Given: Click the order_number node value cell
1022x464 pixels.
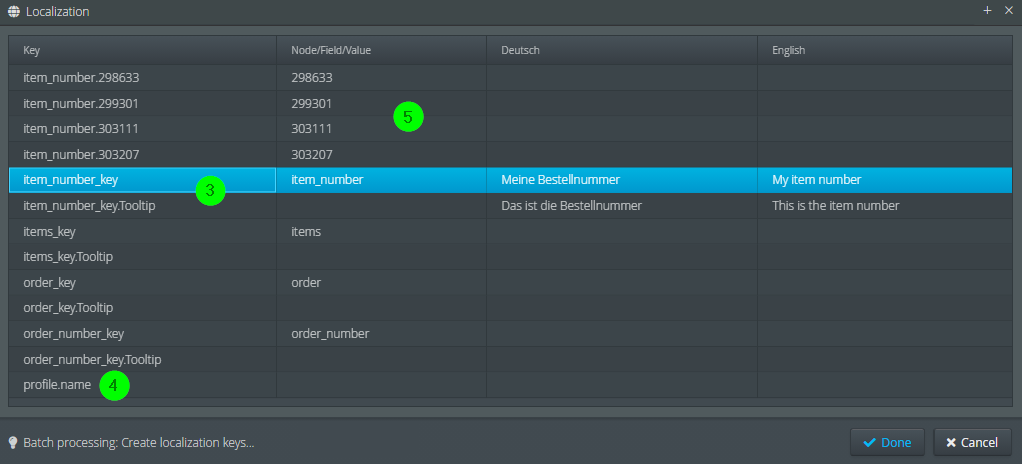Looking at the screenshot, I should click(x=381, y=334).
